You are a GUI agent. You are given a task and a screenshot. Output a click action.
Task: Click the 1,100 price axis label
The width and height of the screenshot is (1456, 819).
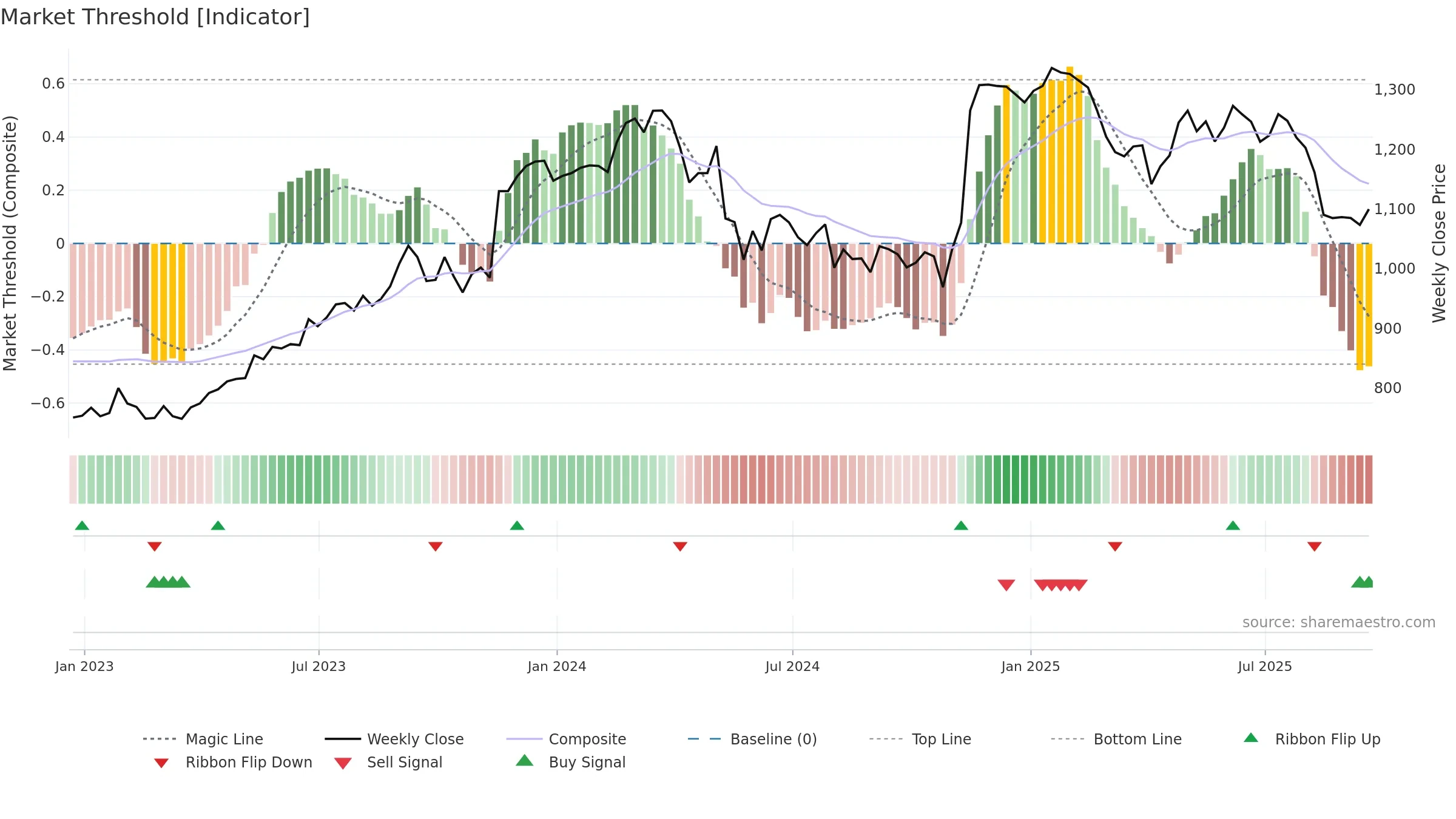click(1395, 209)
